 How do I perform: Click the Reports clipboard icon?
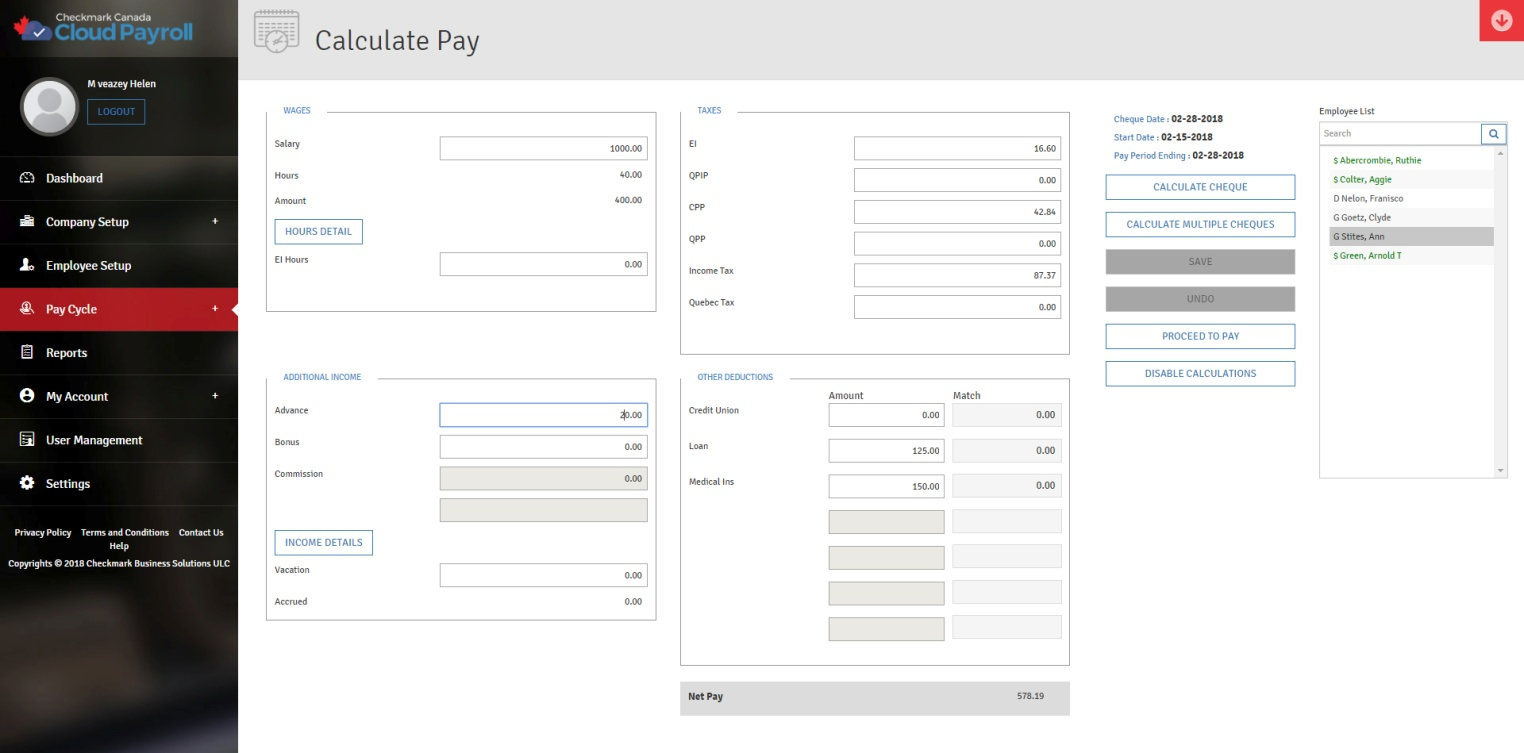(x=27, y=353)
